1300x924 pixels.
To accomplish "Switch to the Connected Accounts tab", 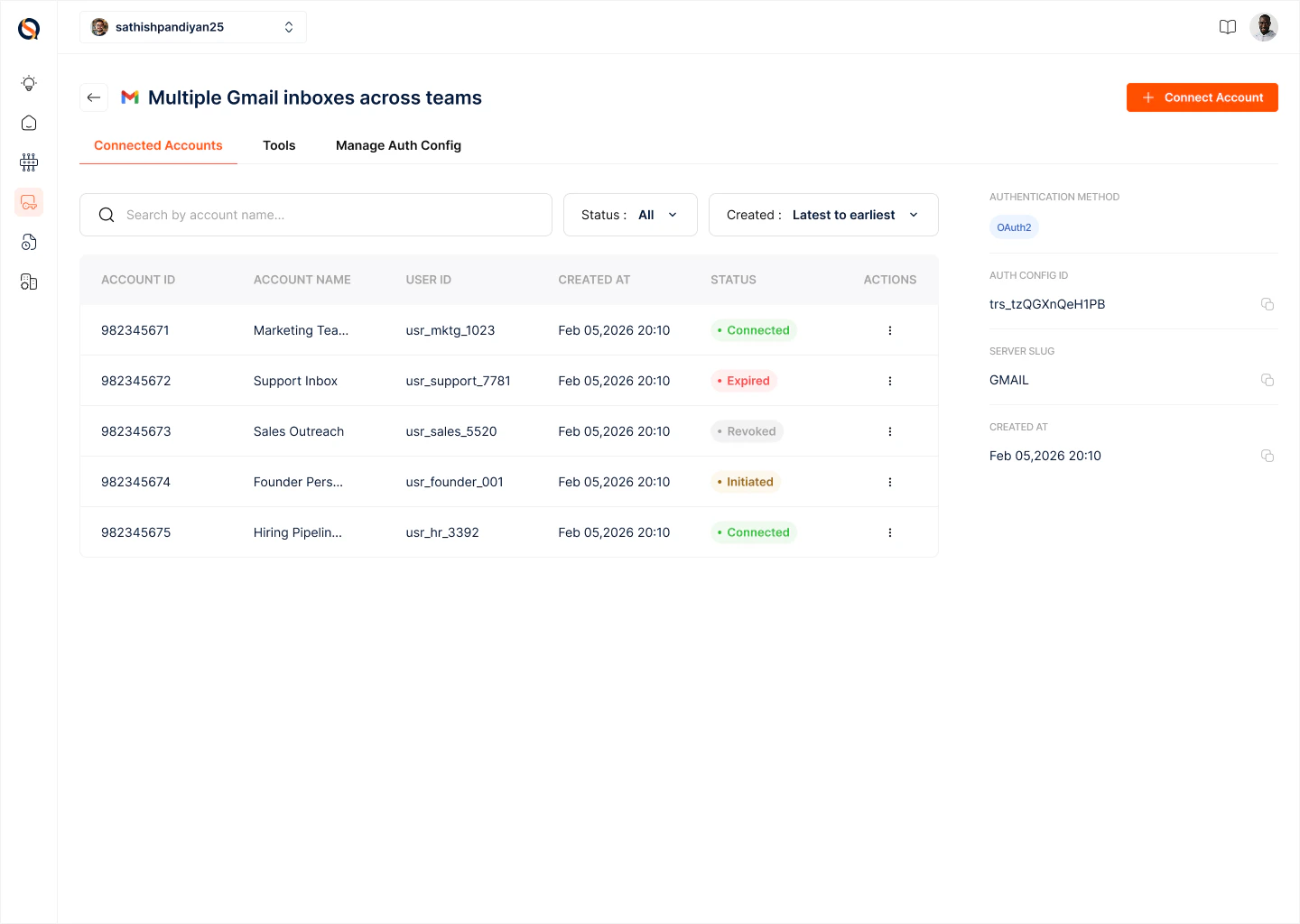I will tap(158, 145).
